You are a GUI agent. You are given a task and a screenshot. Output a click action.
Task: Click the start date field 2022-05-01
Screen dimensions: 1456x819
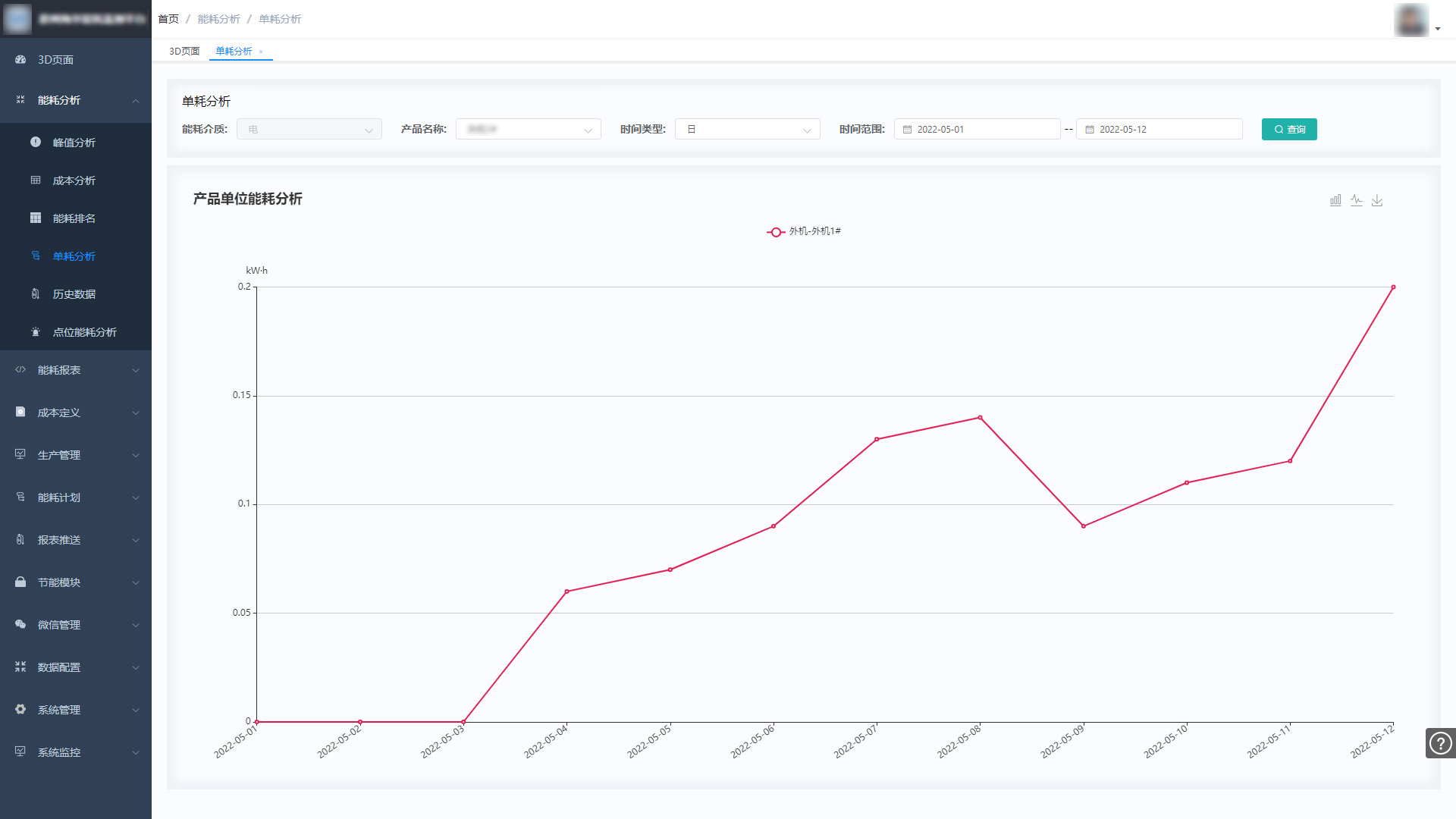(977, 130)
